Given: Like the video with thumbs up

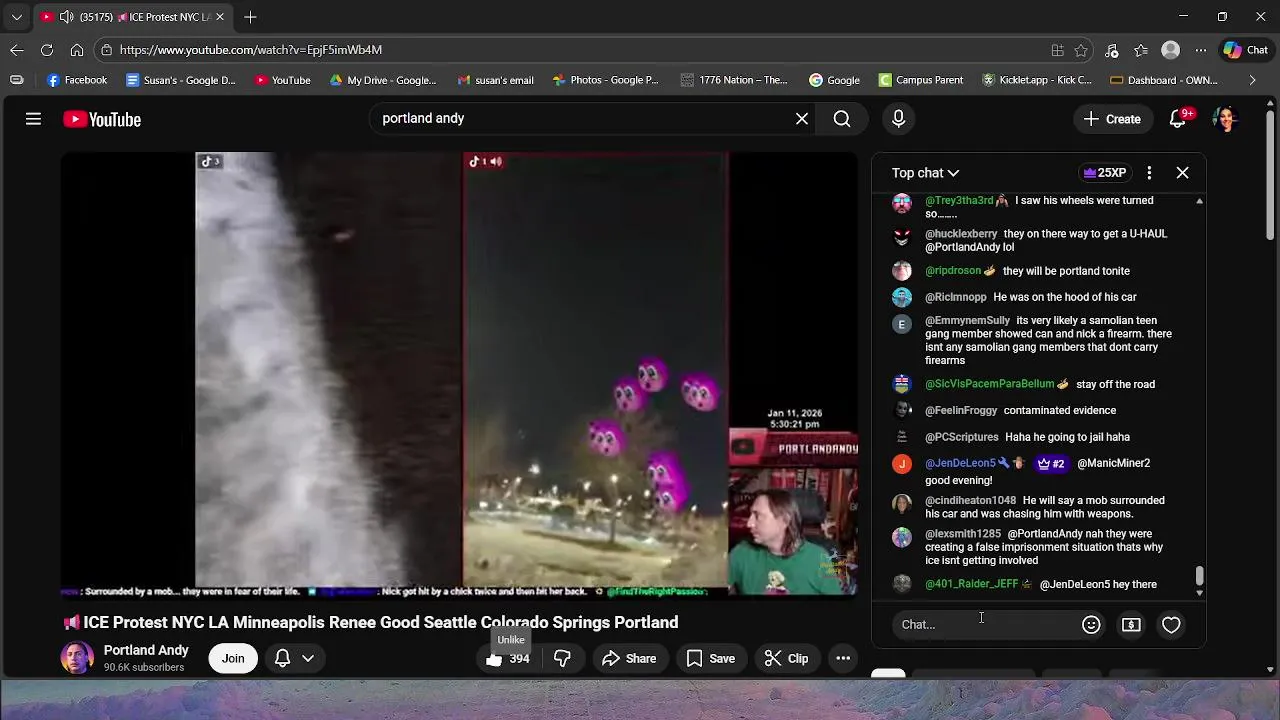Looking at the screenshot, I should 508,658.
